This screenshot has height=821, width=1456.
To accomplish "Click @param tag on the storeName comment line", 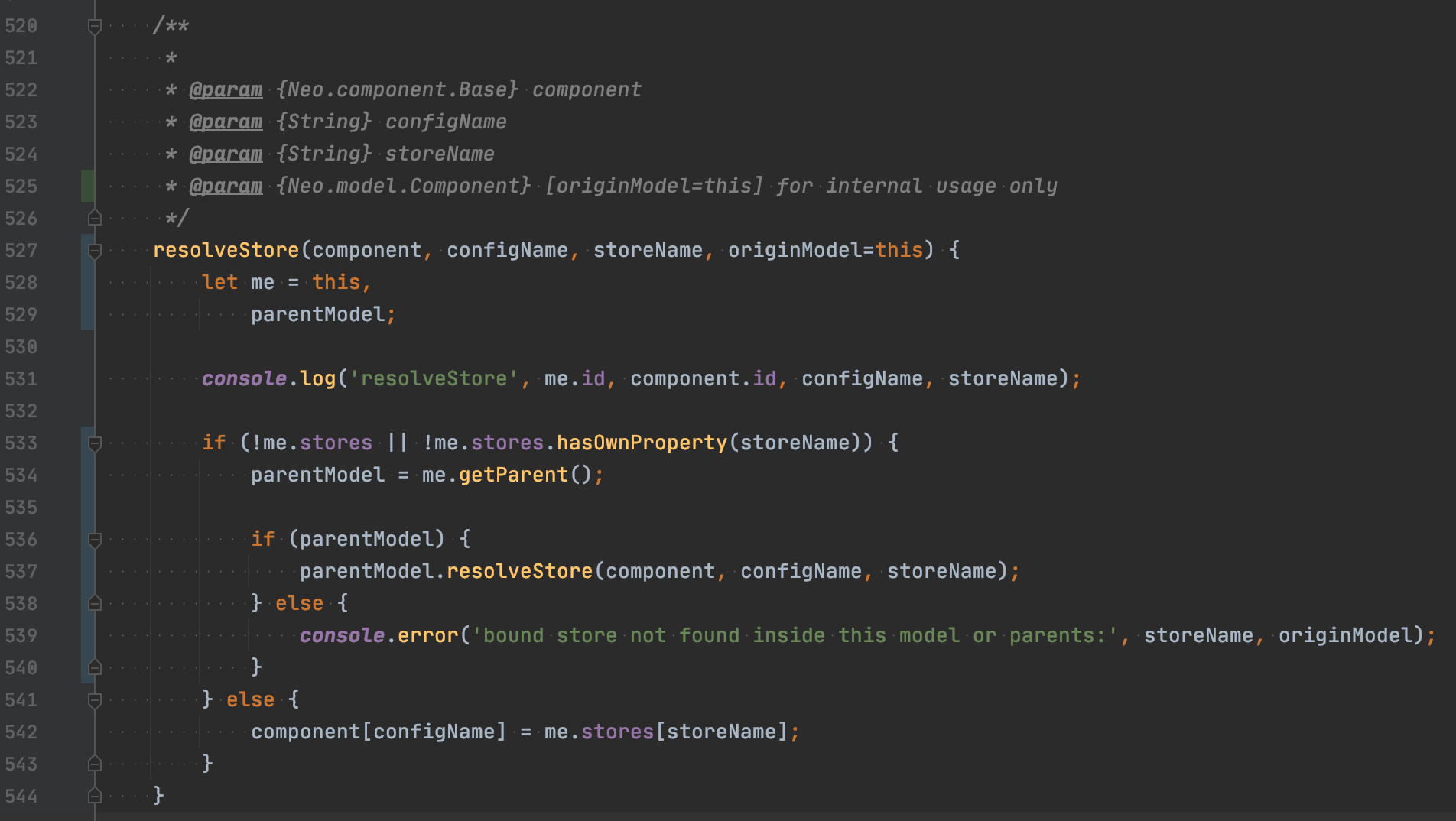I will [226, 154].
